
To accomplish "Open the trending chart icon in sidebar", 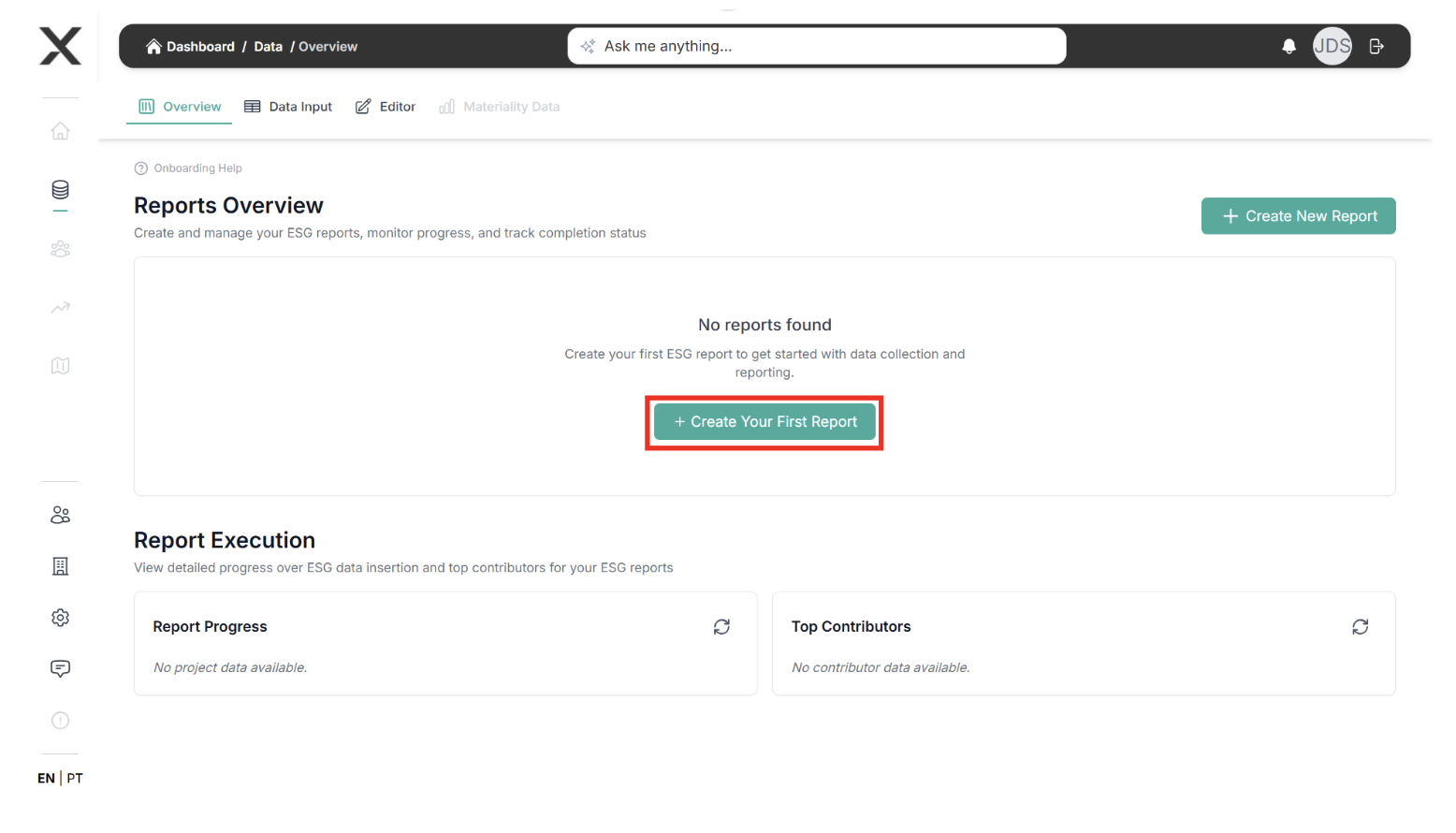I will pos(60,307).
